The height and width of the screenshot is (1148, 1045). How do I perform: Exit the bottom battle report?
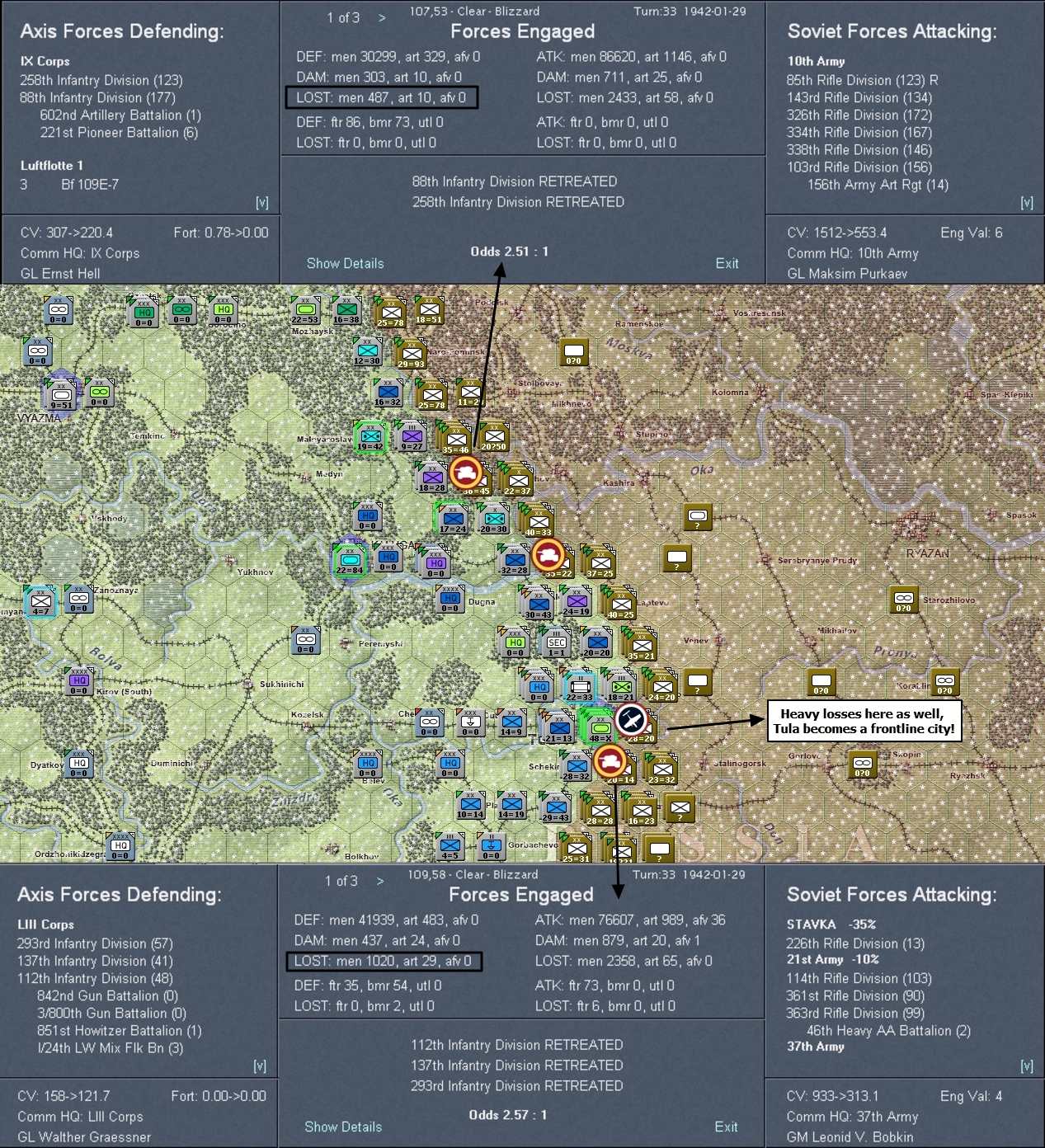click(x=726, y=1127)
